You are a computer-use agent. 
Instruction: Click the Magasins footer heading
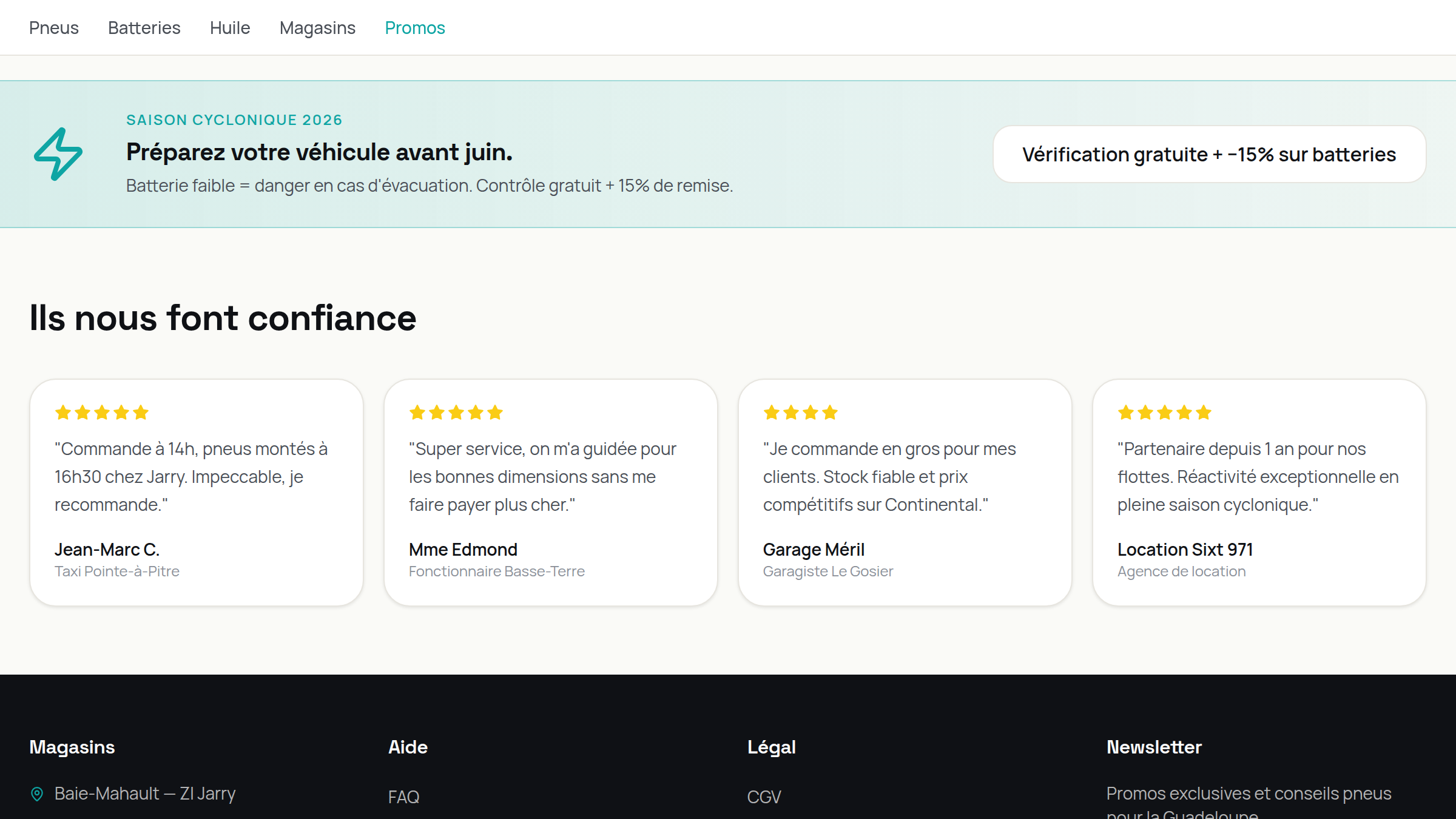click(x=72, y=747)
